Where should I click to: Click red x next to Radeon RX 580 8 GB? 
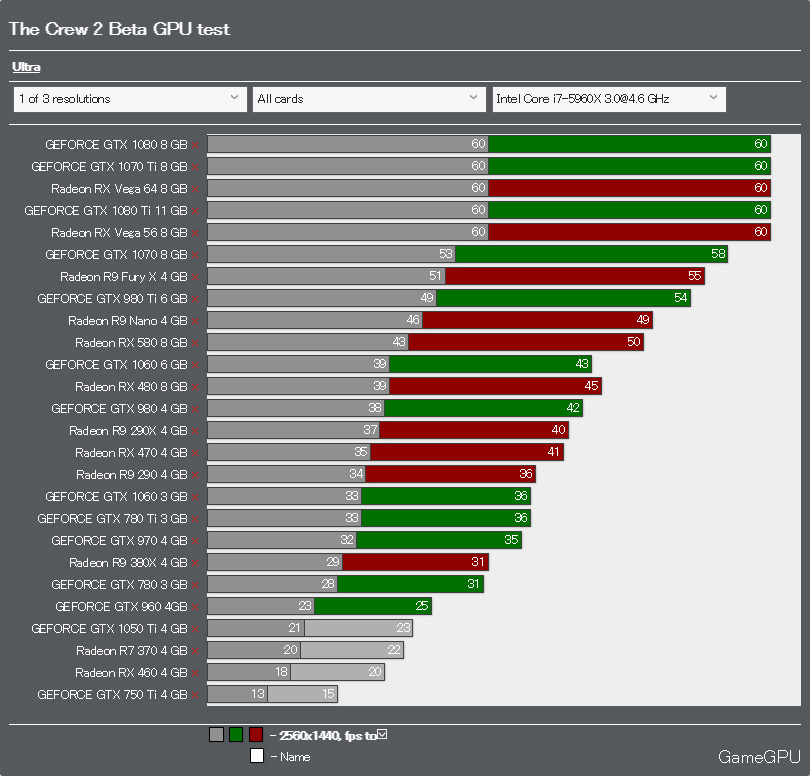tap(195, 343)
